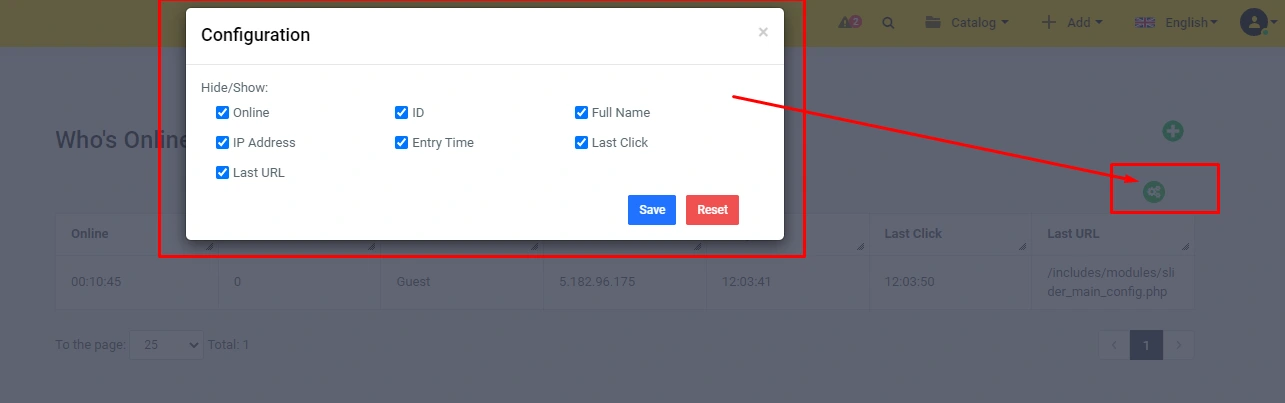Viewport: 1285px width, 403px height.
Task: Click the green plus add icon
Action: click(x=1173, y=131)
